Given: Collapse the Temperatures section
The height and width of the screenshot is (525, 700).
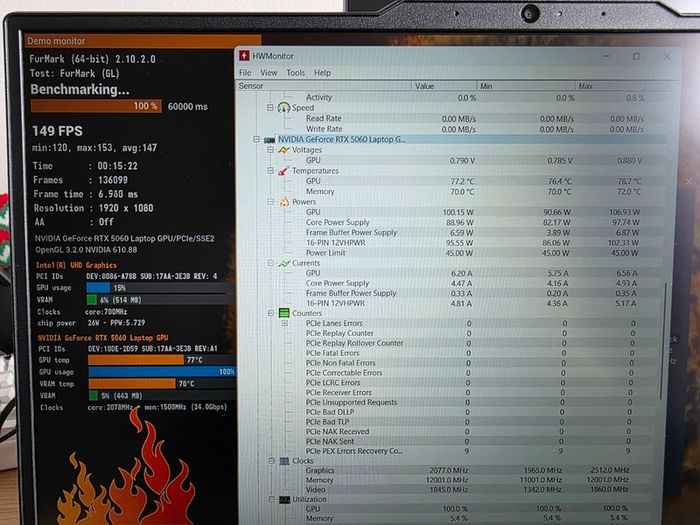Looking at the screenshot, I should pos(270,171).
